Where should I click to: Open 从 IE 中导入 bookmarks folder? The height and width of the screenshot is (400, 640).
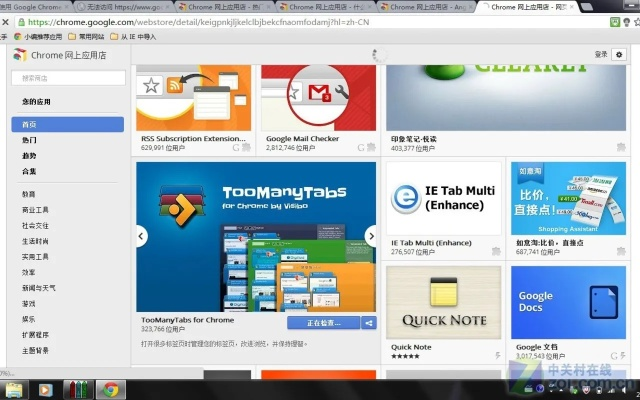pyautogui.click(x=133, y=37)
